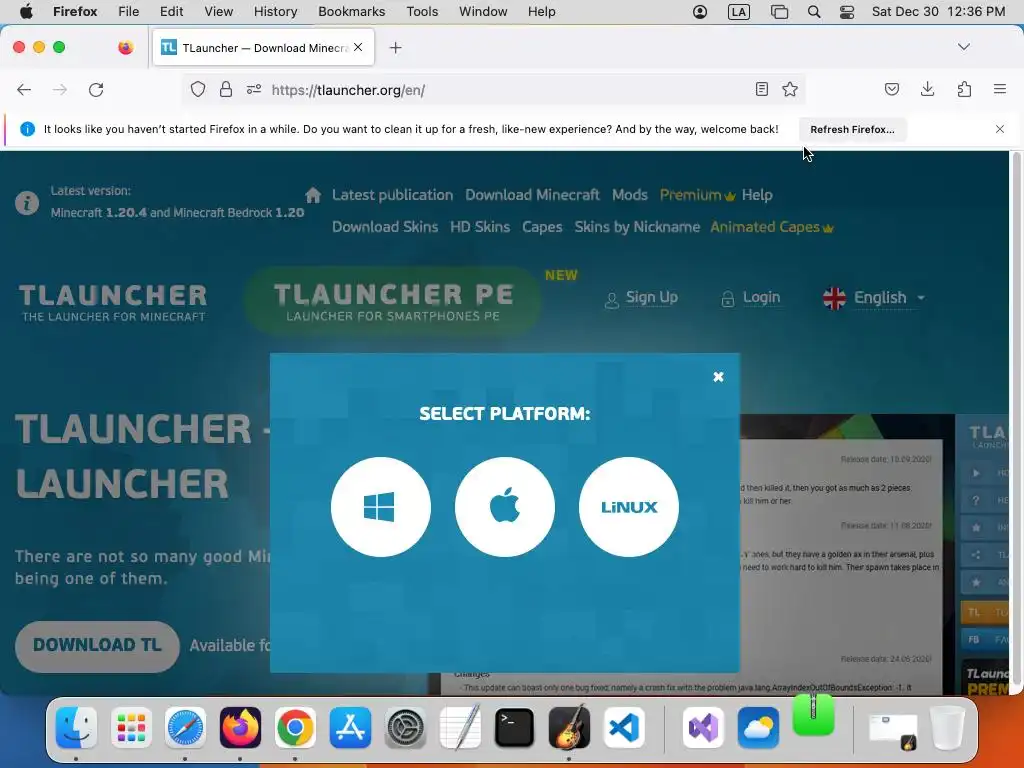Click the Refresh Firefox… button
1024x768 pixels.
point(852,129)
